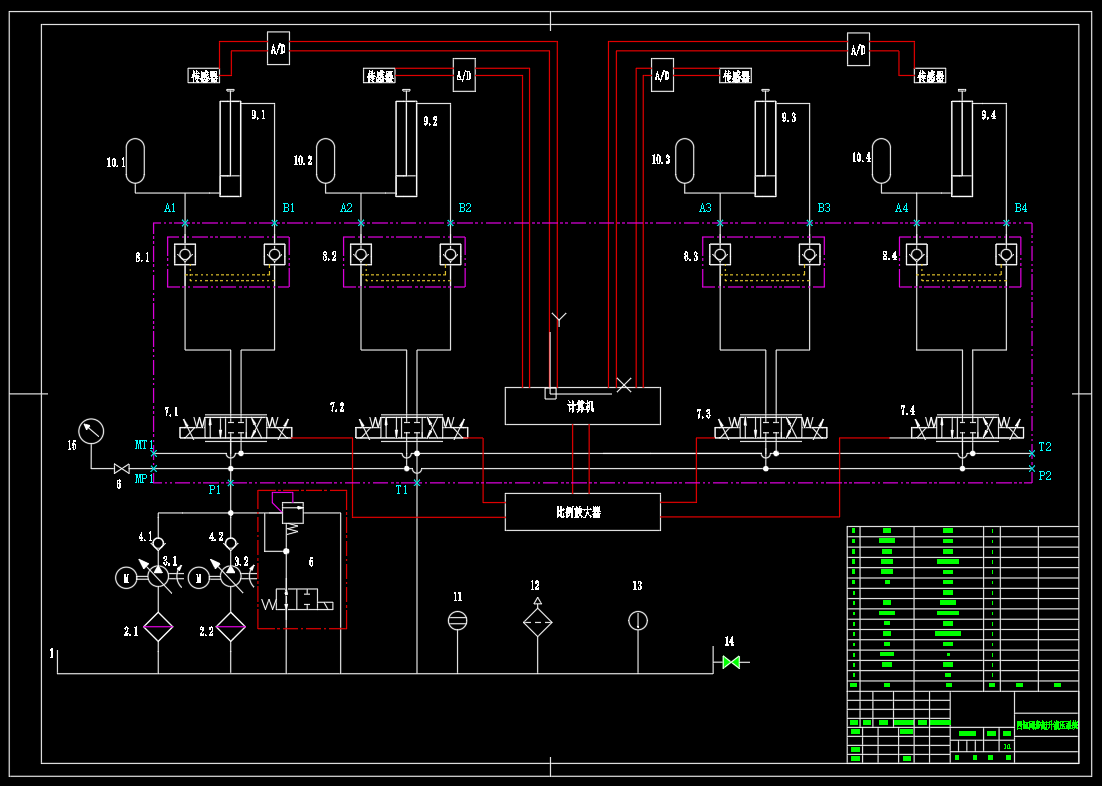Select air breather filter symbol 12
The image size is (1102, 786).
coord(538,621)
